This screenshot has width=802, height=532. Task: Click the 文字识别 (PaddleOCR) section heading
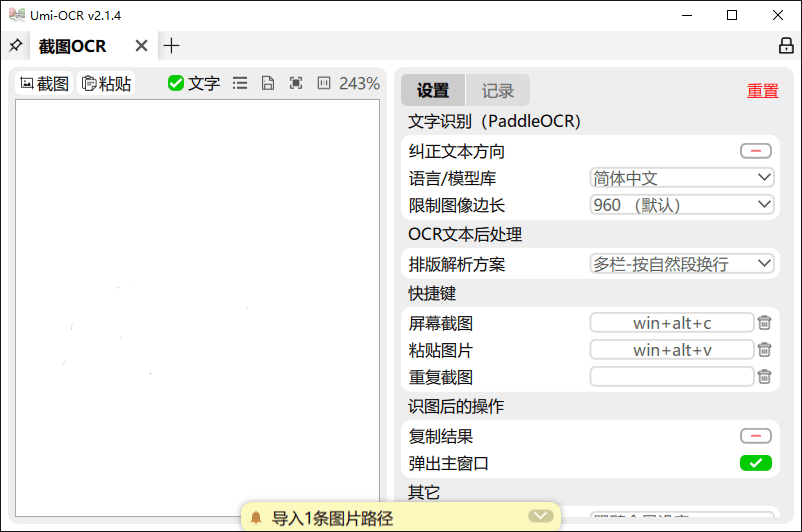[x=494, y=121]
